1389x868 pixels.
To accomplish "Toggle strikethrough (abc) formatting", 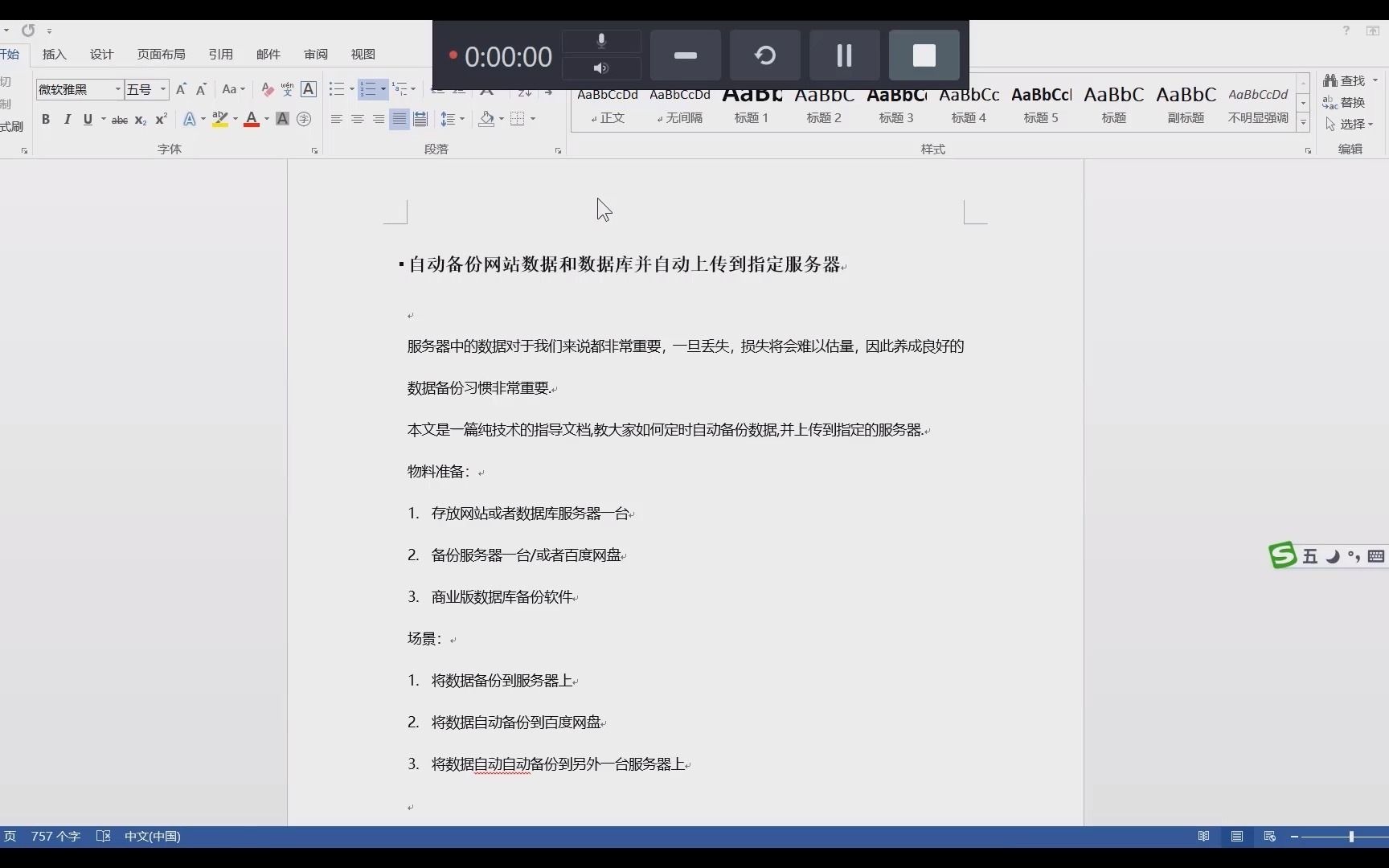I will (x=119, y=119).
